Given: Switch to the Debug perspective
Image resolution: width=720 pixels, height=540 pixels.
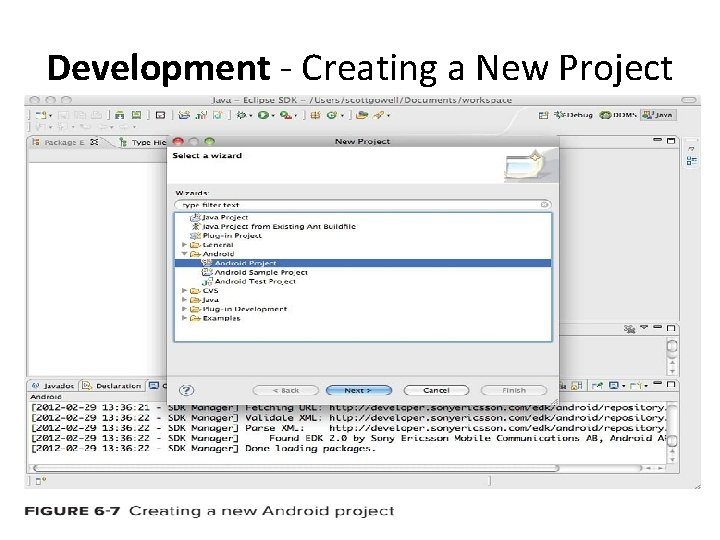Looking at the screenshot, I should point(574,115).
